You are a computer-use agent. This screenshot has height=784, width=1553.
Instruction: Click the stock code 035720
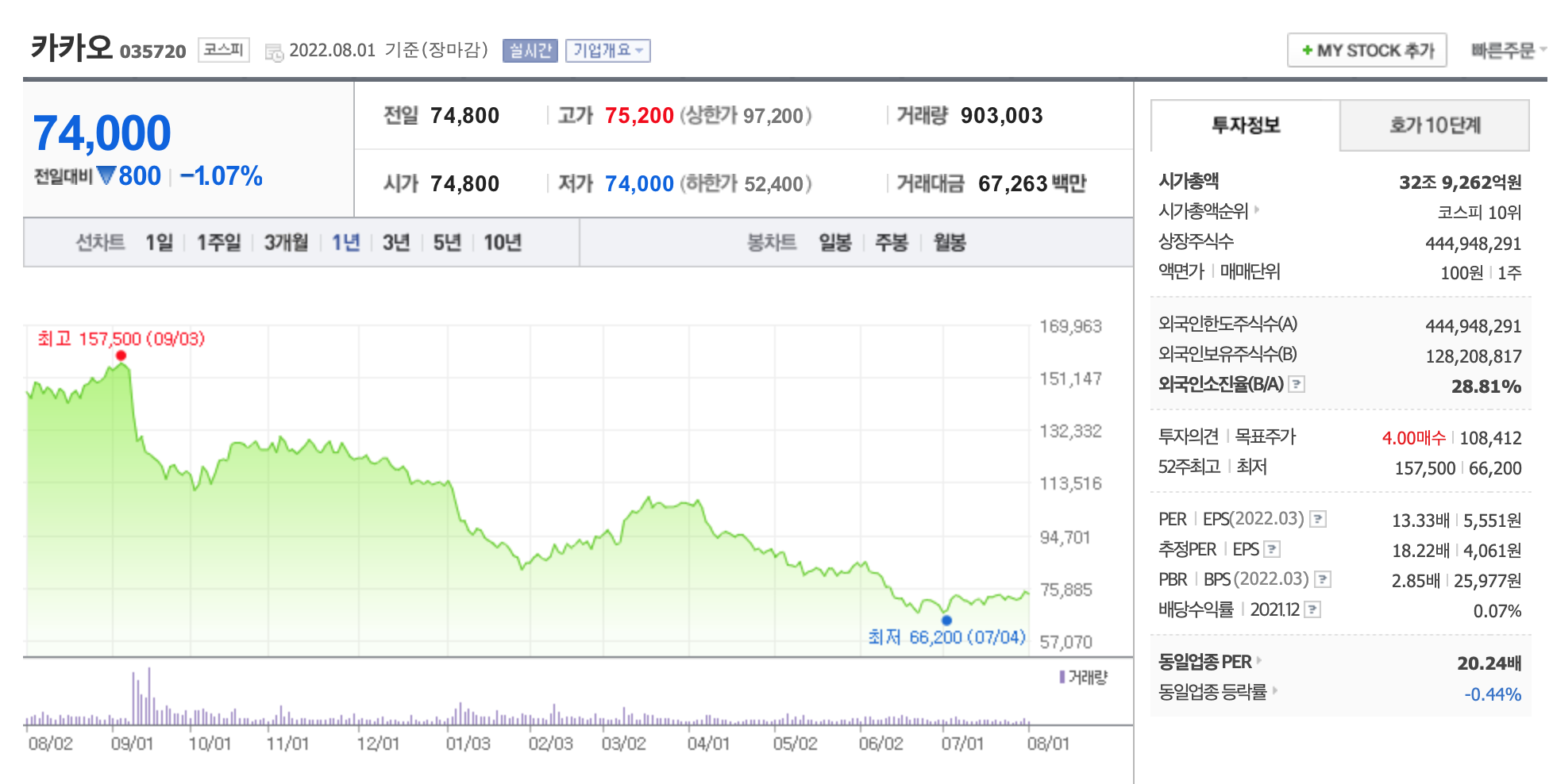click(x=152, y=52)
